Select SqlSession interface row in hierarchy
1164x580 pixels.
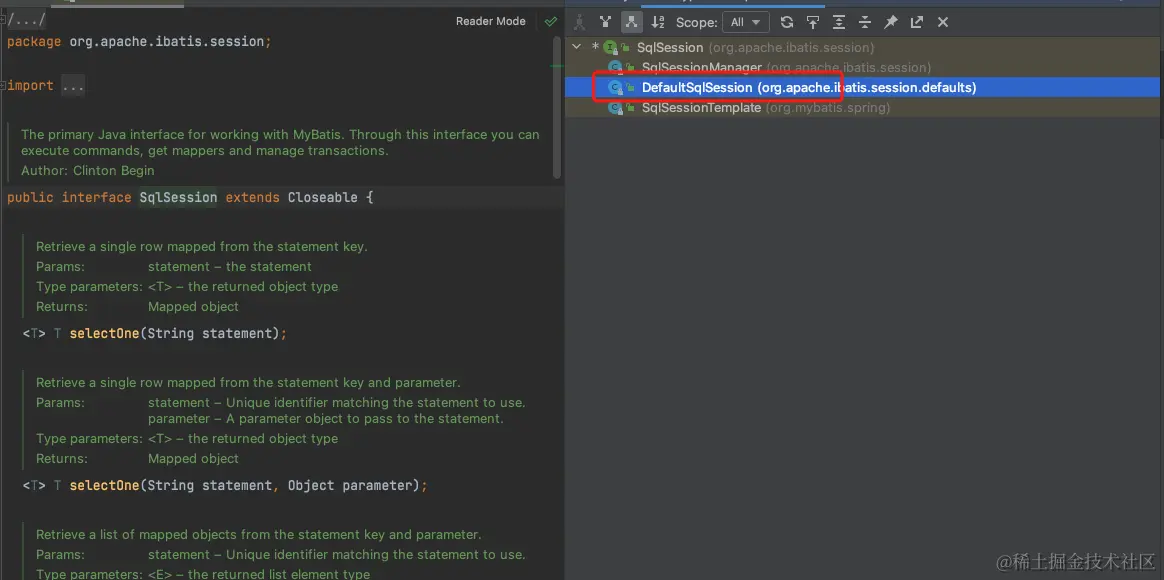coord(861,48)
